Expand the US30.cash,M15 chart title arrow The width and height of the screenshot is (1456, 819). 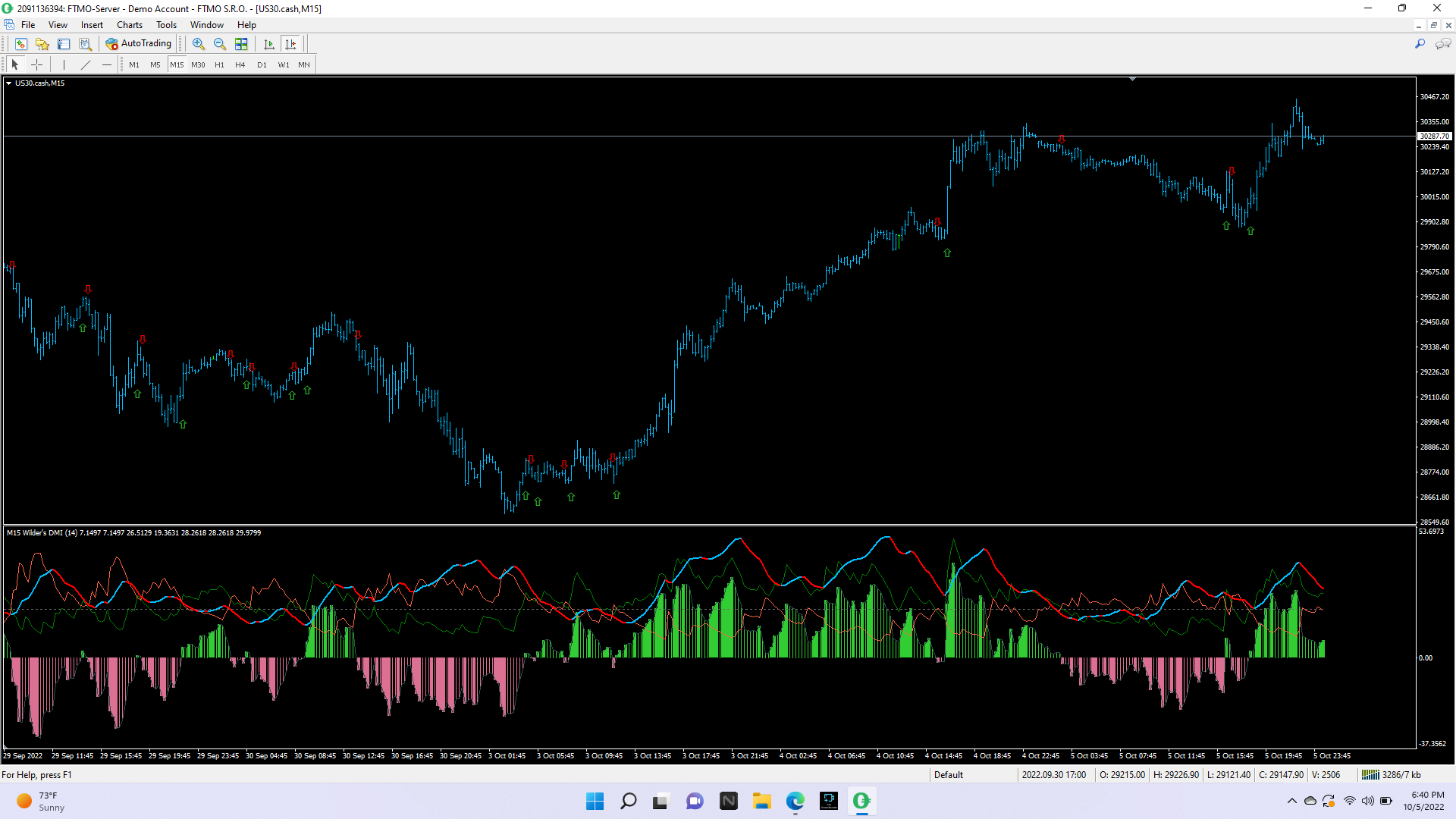click(x=8, y=83)
